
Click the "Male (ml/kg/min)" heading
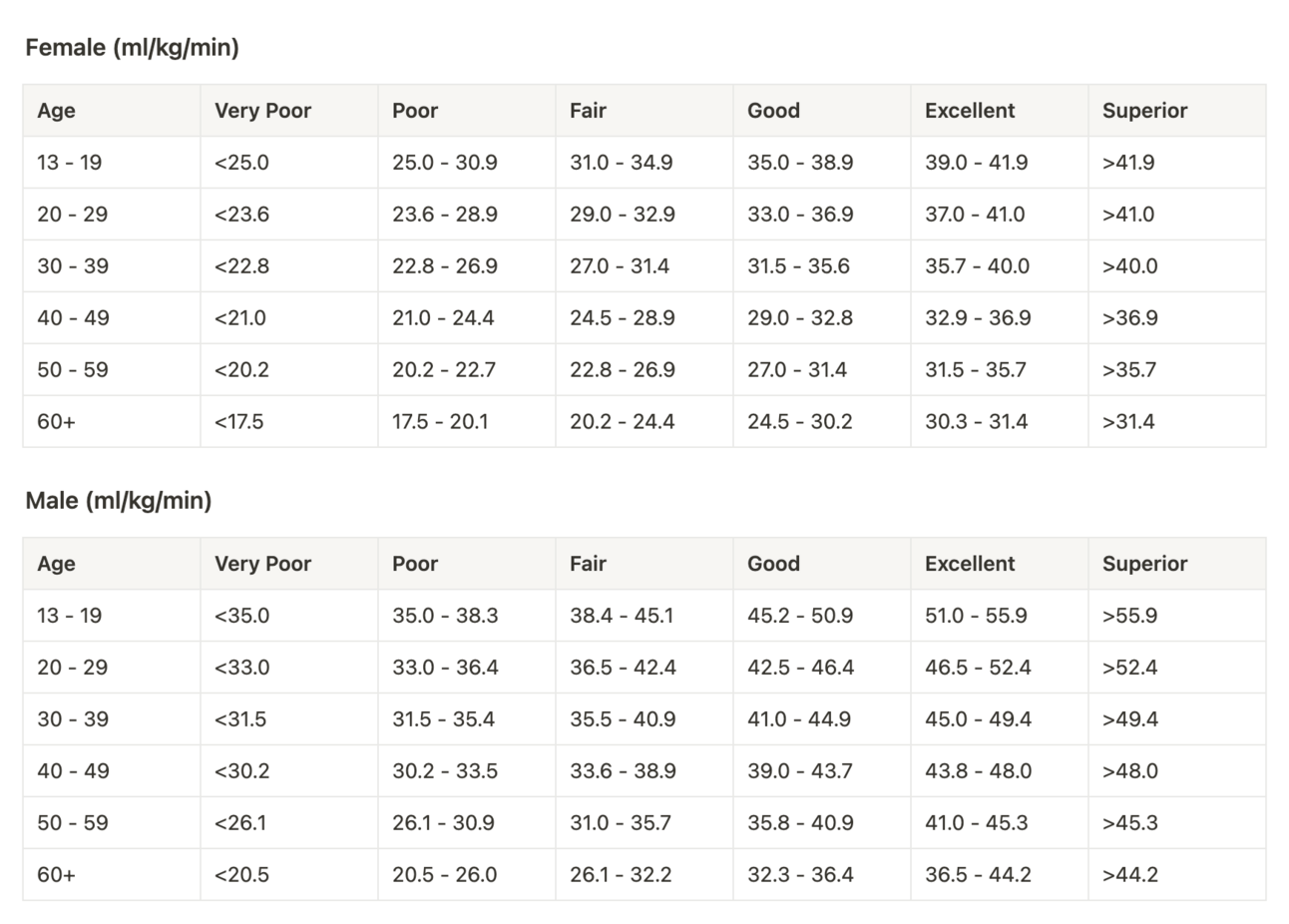pyautogui.click(x=119, y=501)
